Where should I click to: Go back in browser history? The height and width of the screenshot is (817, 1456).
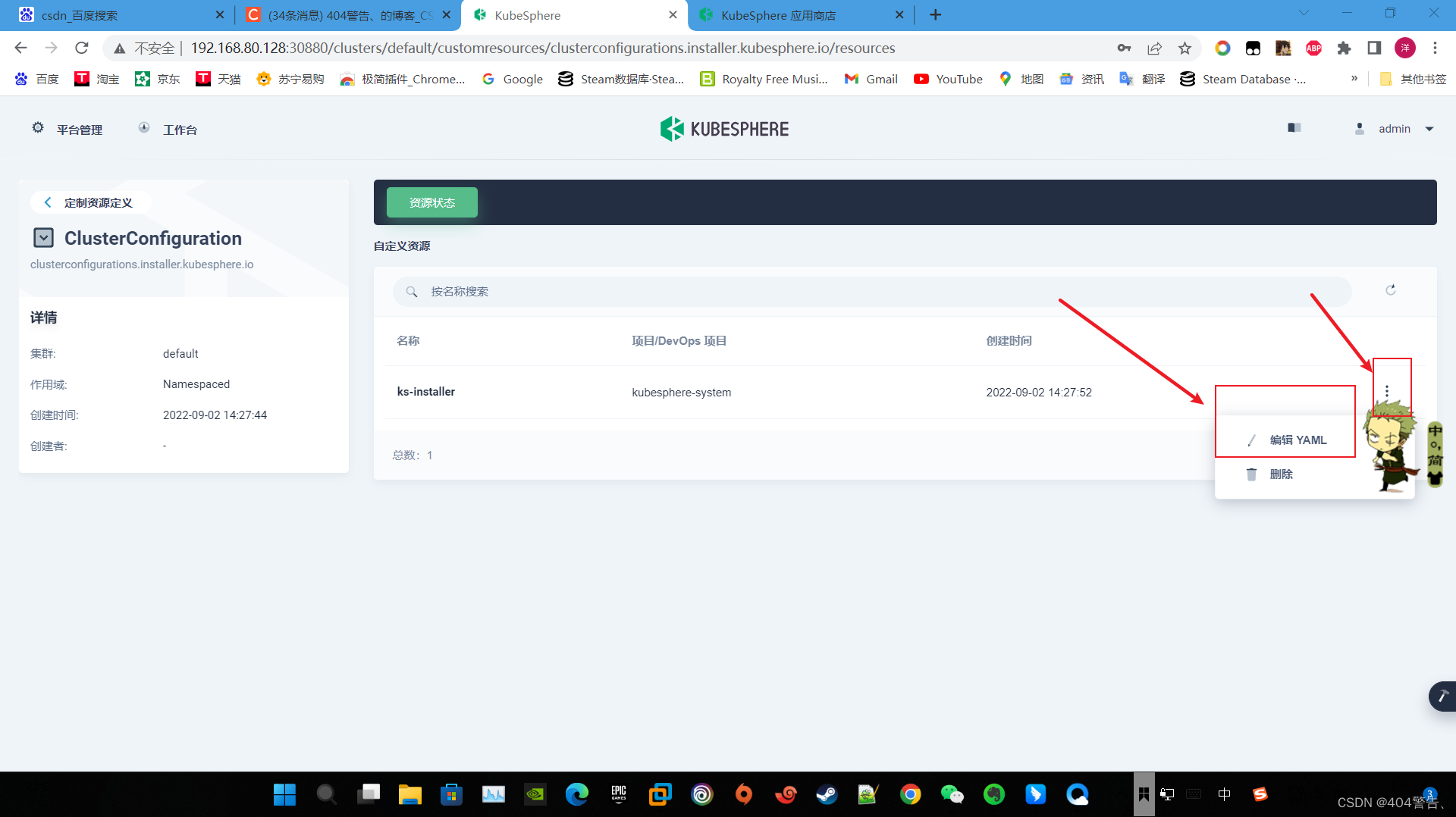click(20, 48)
